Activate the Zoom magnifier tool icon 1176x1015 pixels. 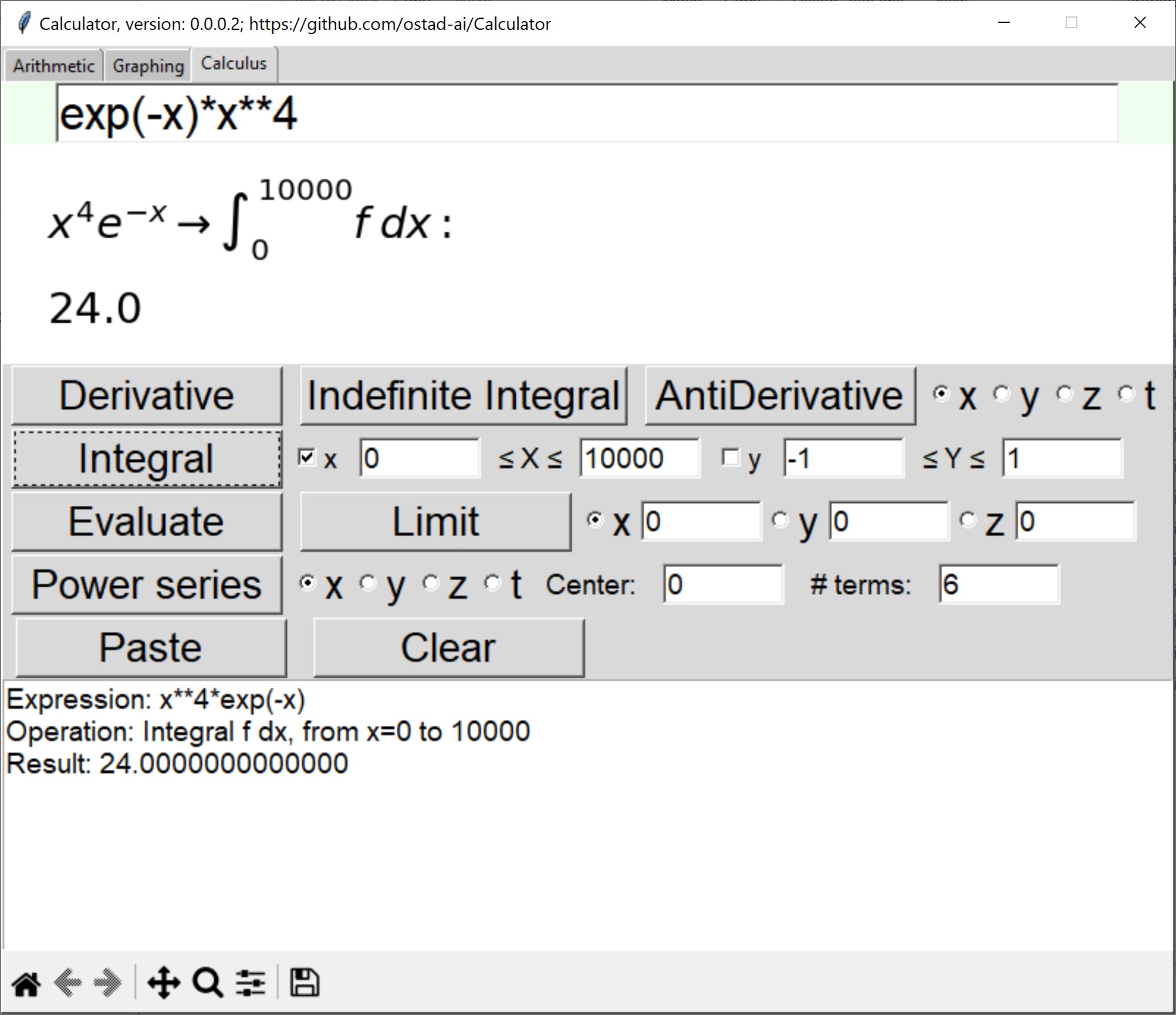[x=207, y=983]
